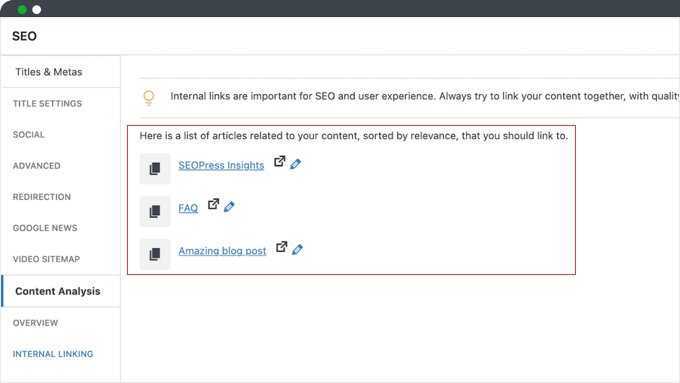Screen dimensions: 680x383
Task: Open the Redirection section
Action: [x=42, y=197]
